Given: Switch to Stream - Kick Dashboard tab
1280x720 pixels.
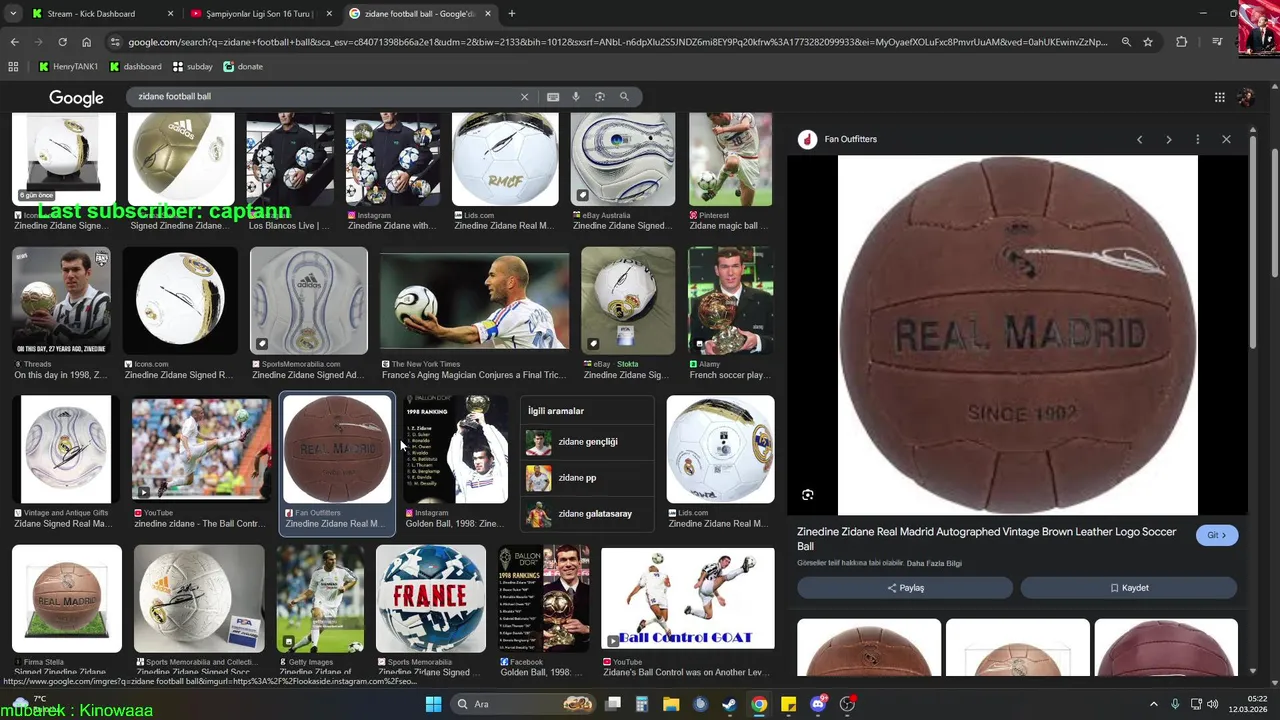Looking at the screenshot, I should (x=100, y=14).
